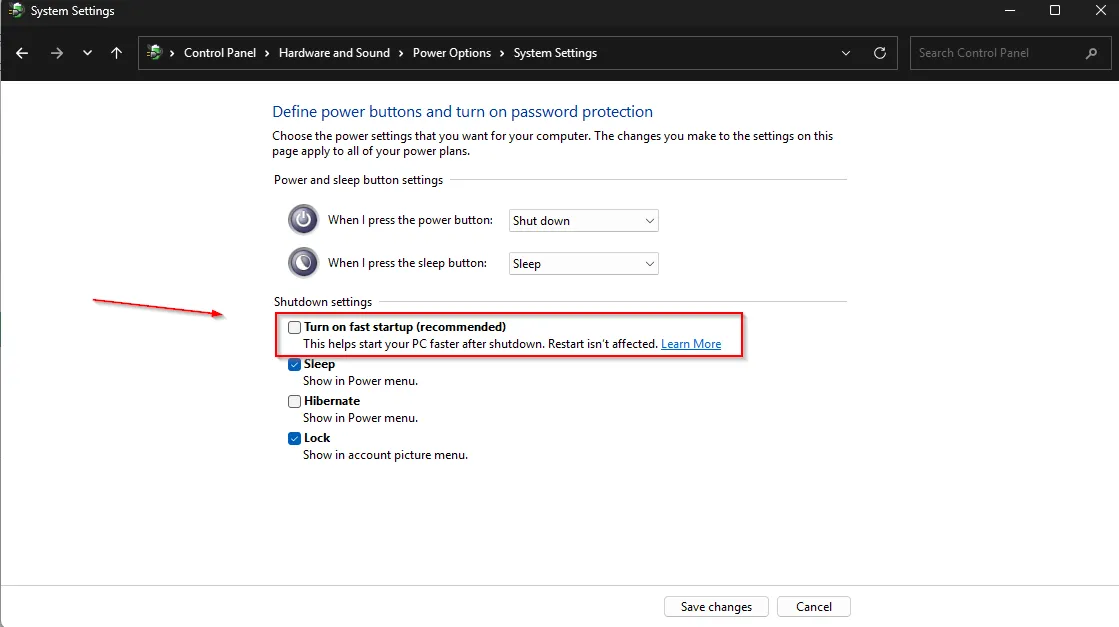
Task: Click the Save changes button
Action: [x=715, y=606]
